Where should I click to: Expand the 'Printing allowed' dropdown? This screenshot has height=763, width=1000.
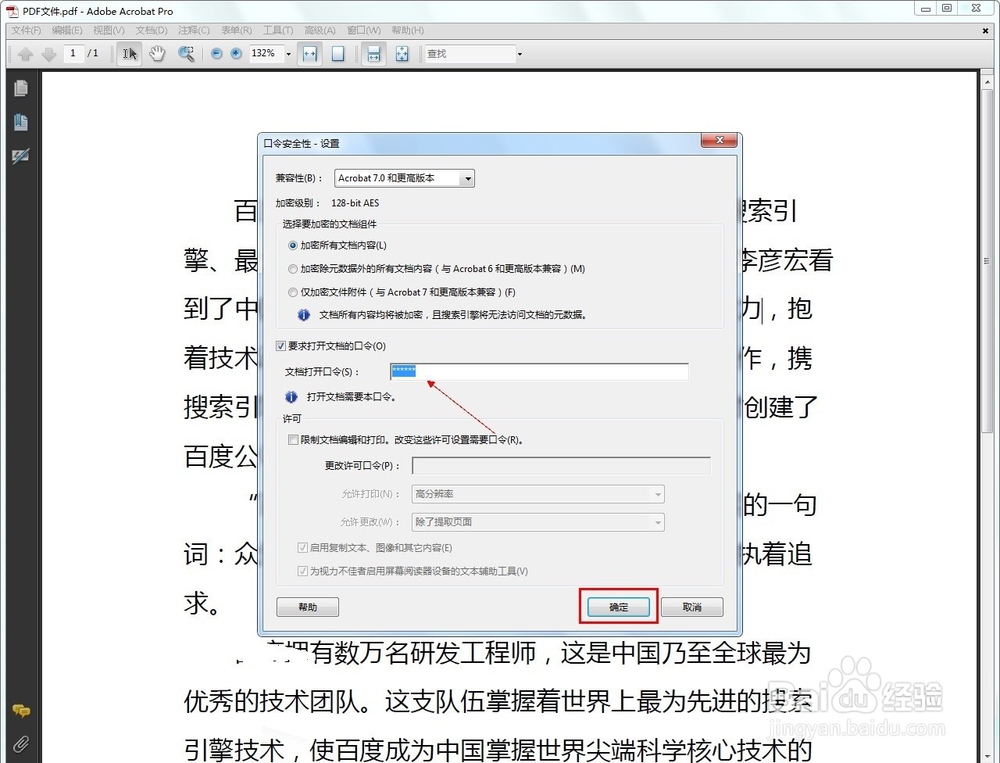click(538, 494)
